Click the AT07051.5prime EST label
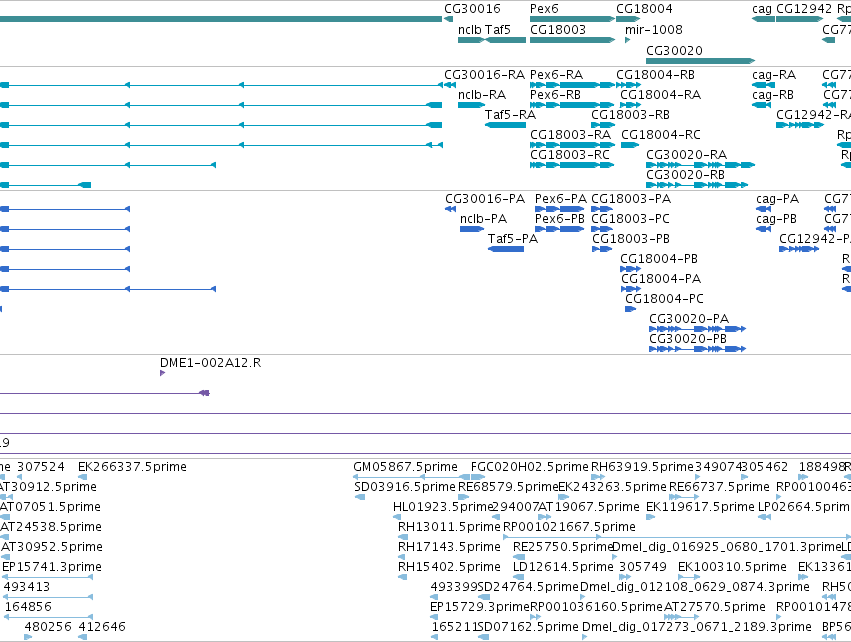This screenshot has width=851, height=642. click(50, 507)
